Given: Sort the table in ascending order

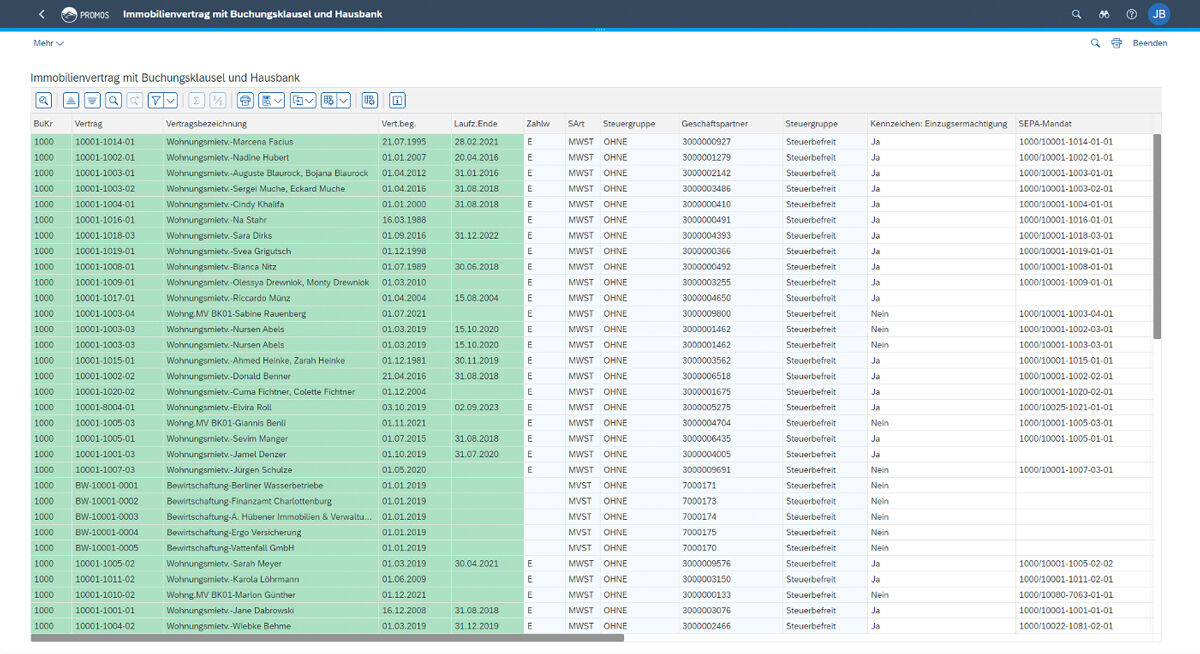Looking at the screenshot, I should point(71,100).
